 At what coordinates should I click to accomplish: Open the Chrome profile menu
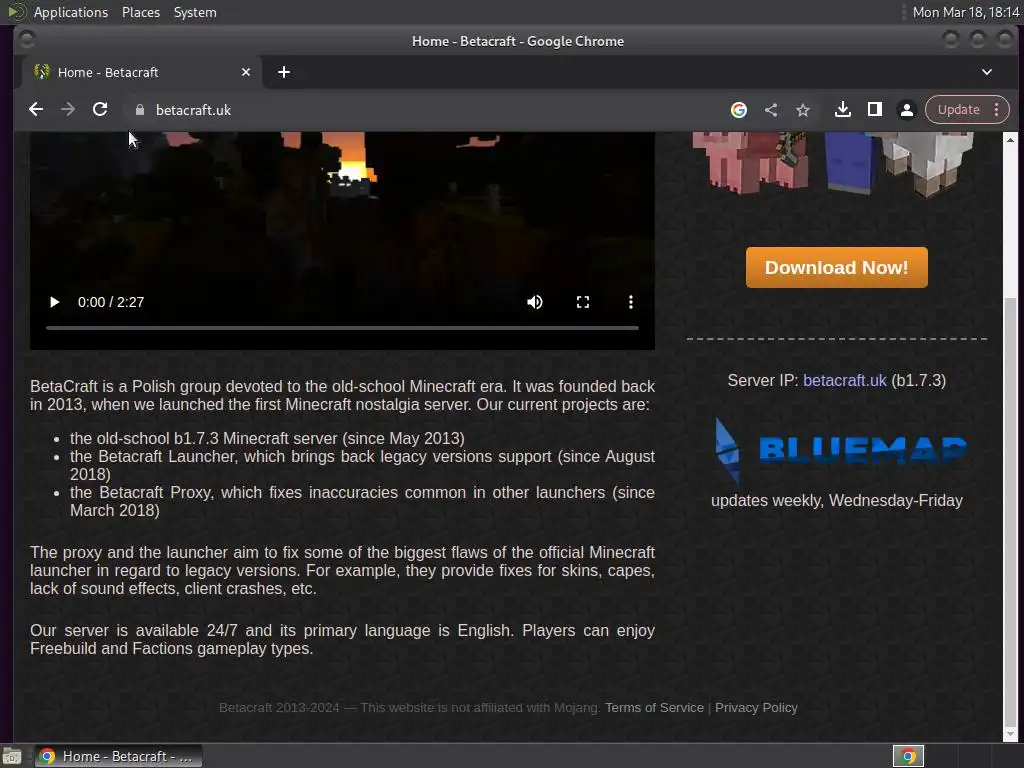(x=906, y=110)
